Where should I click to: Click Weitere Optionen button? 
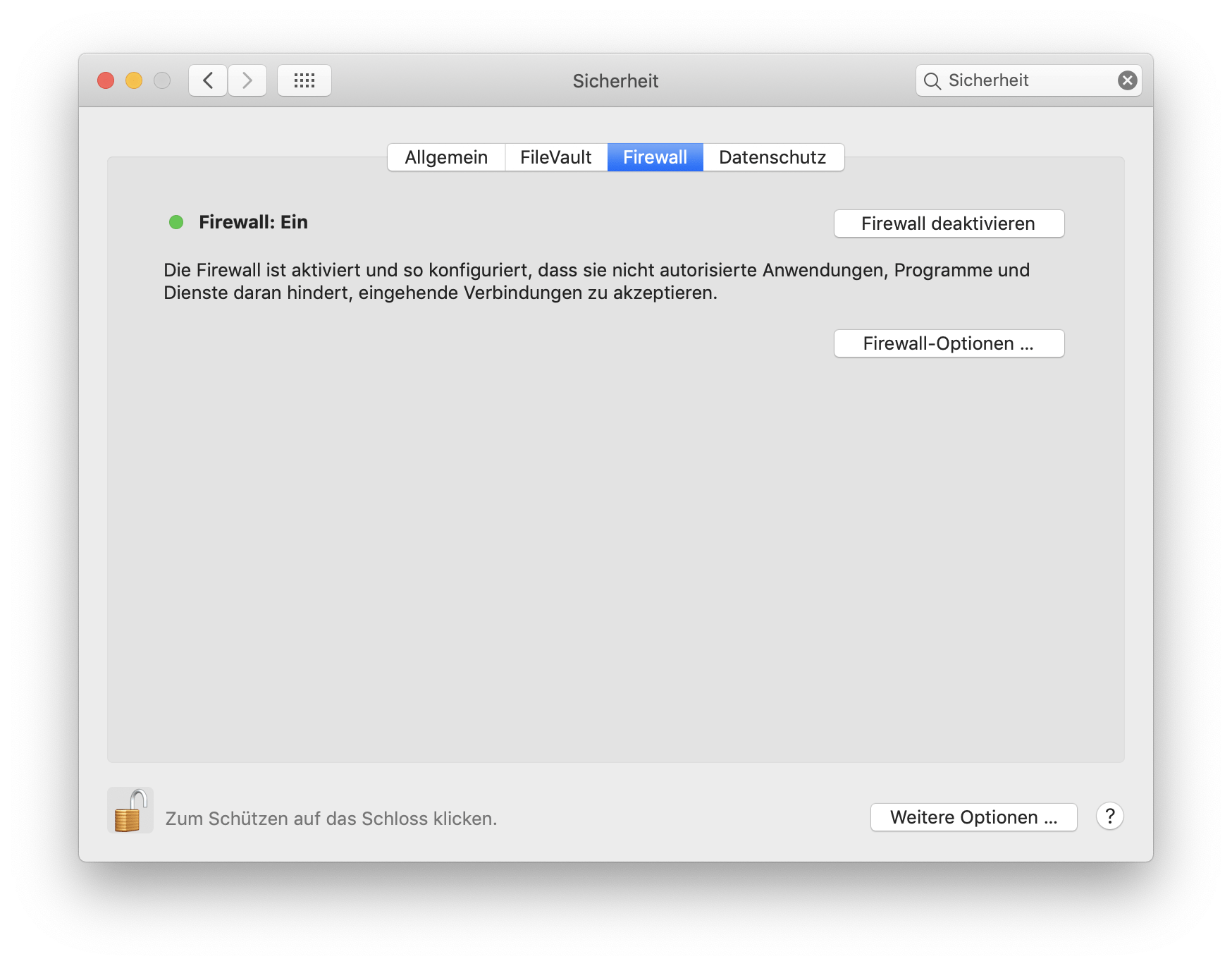[x=973, y=817]
